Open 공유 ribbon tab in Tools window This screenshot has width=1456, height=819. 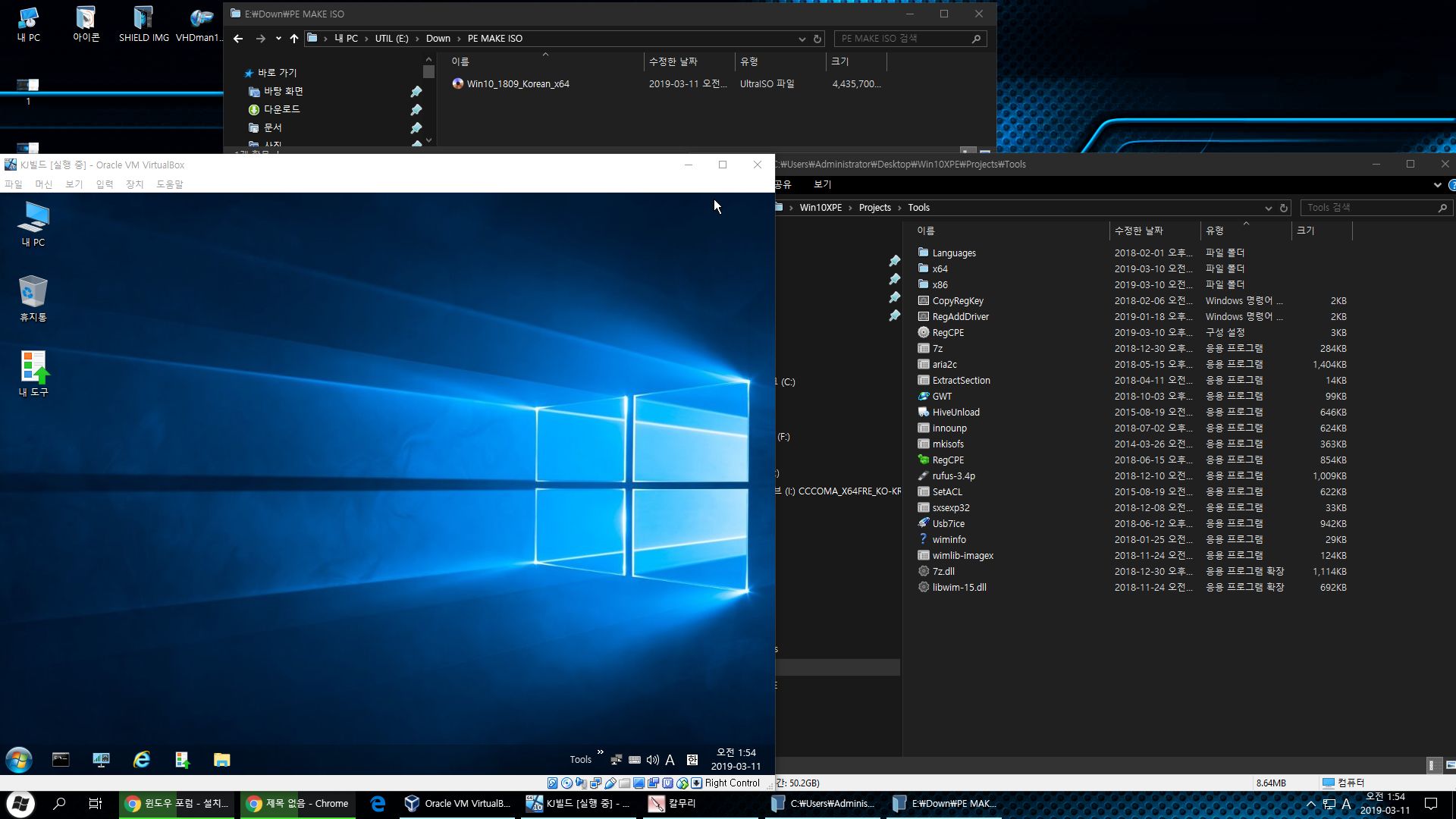(783, 184)
